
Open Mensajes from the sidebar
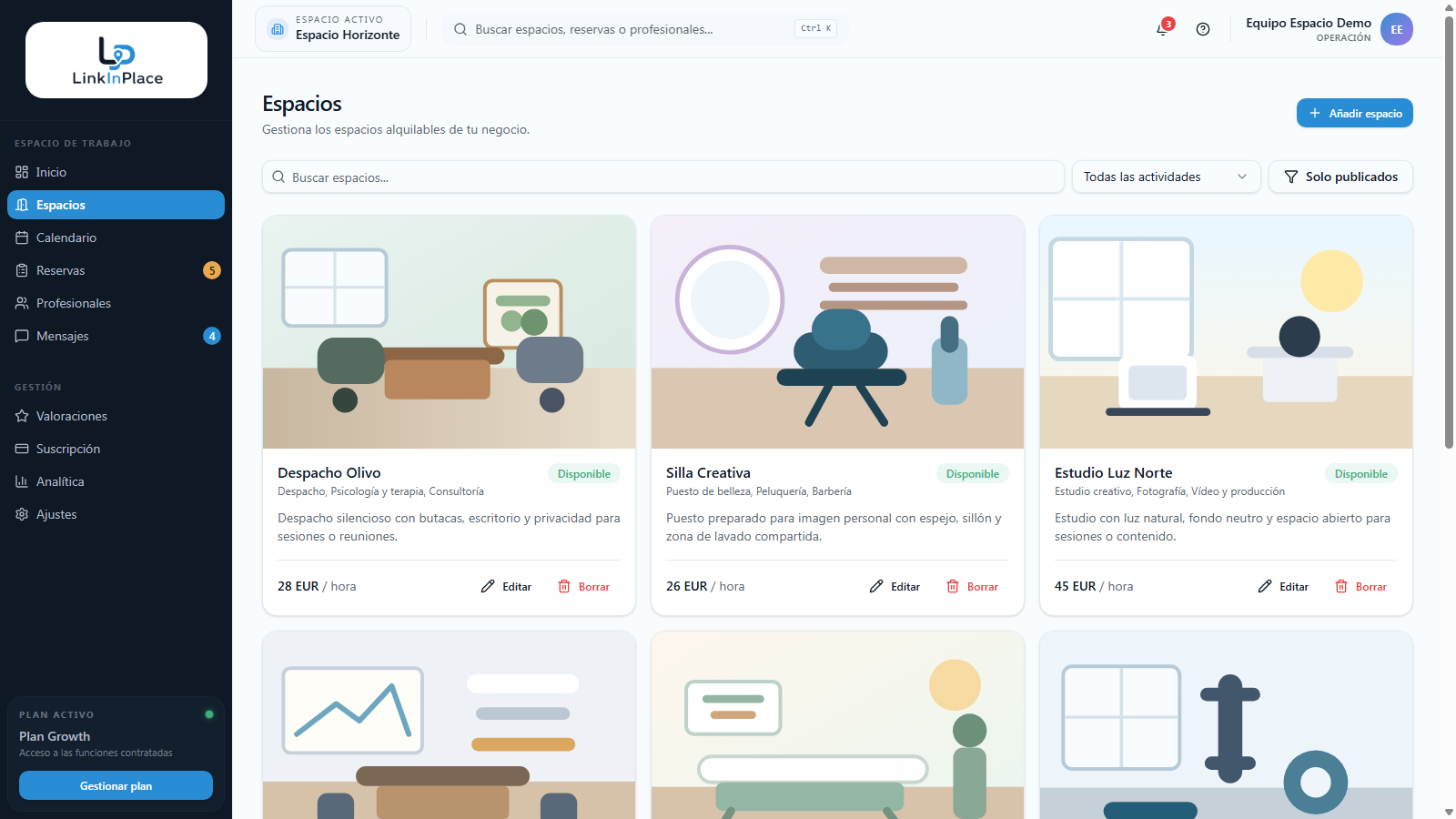(x=116, y=336)
